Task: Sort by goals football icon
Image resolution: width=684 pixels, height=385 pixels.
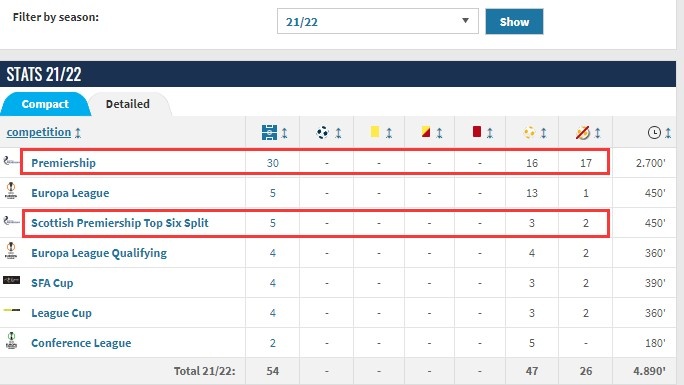Action: click(x=323, y=132)
